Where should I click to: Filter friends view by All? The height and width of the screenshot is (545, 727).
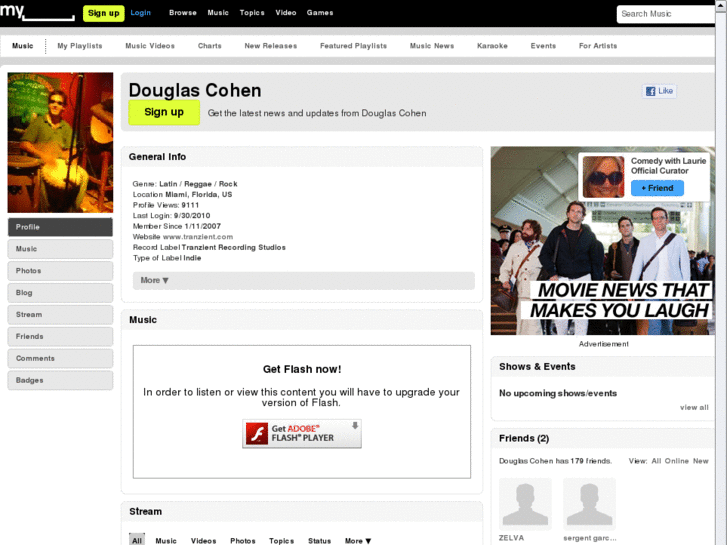[656, 461]
